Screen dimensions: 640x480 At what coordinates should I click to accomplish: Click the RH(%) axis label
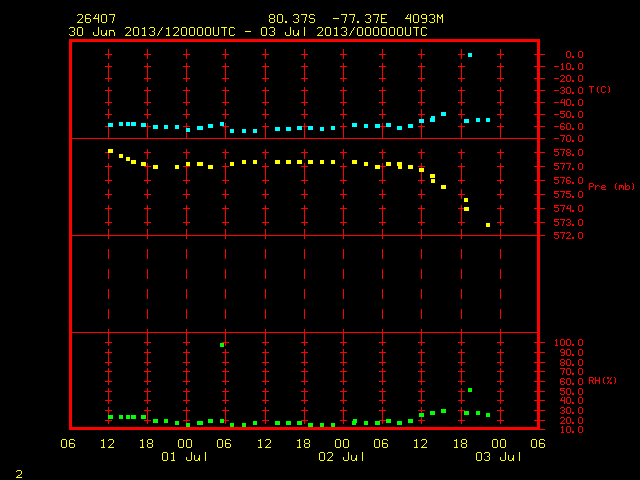coord(602,381)
